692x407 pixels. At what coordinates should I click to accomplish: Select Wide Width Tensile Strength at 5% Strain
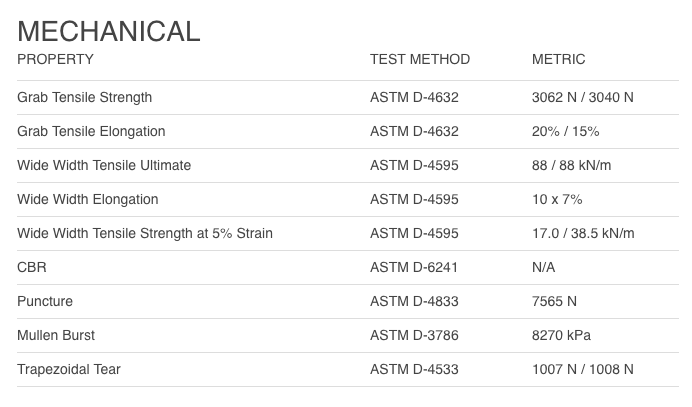(x=145, y=234)
